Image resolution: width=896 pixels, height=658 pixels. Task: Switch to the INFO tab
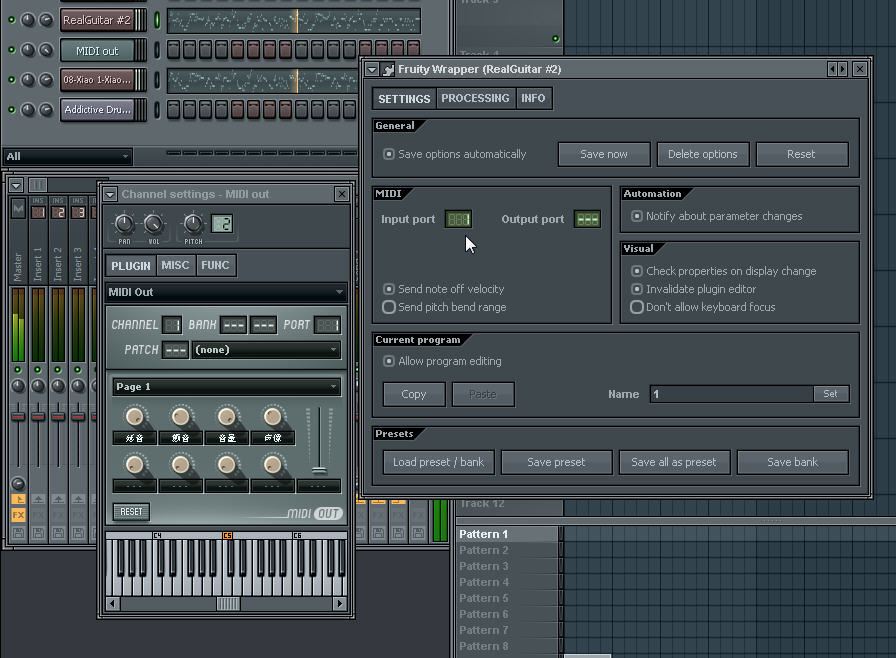pyautogui.click(x=533, y=98)
